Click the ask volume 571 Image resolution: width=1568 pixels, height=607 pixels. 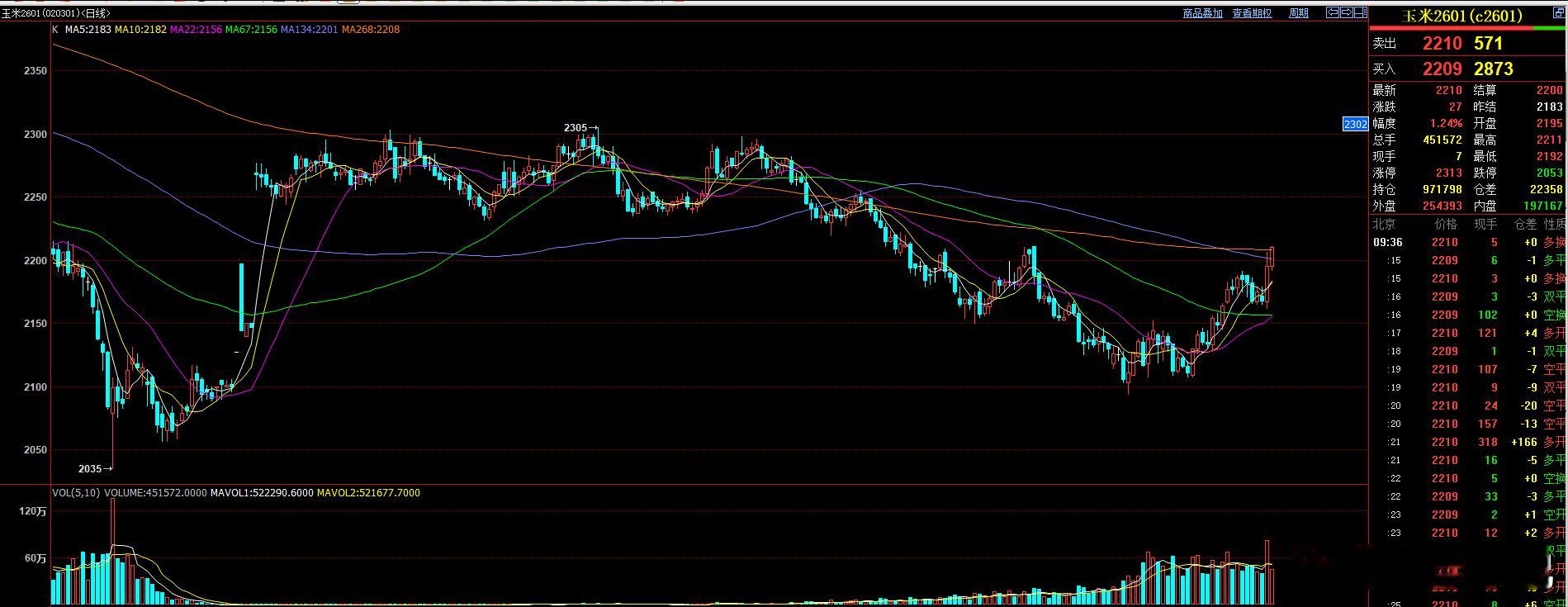(1488, 44)
